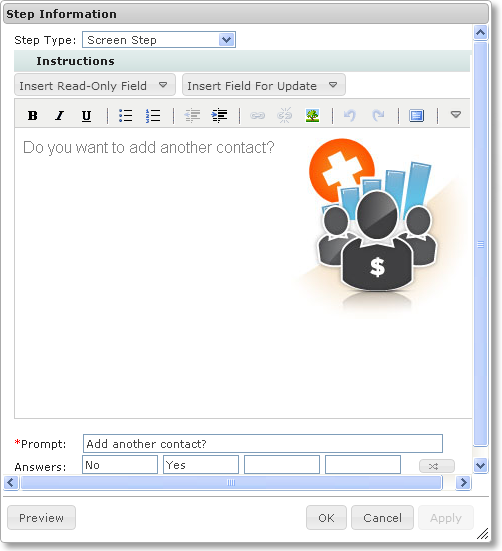Screen dimensions: 502x551
Task: Expand Insert Read-Only Field menu
Action: [x=95, y=85]
